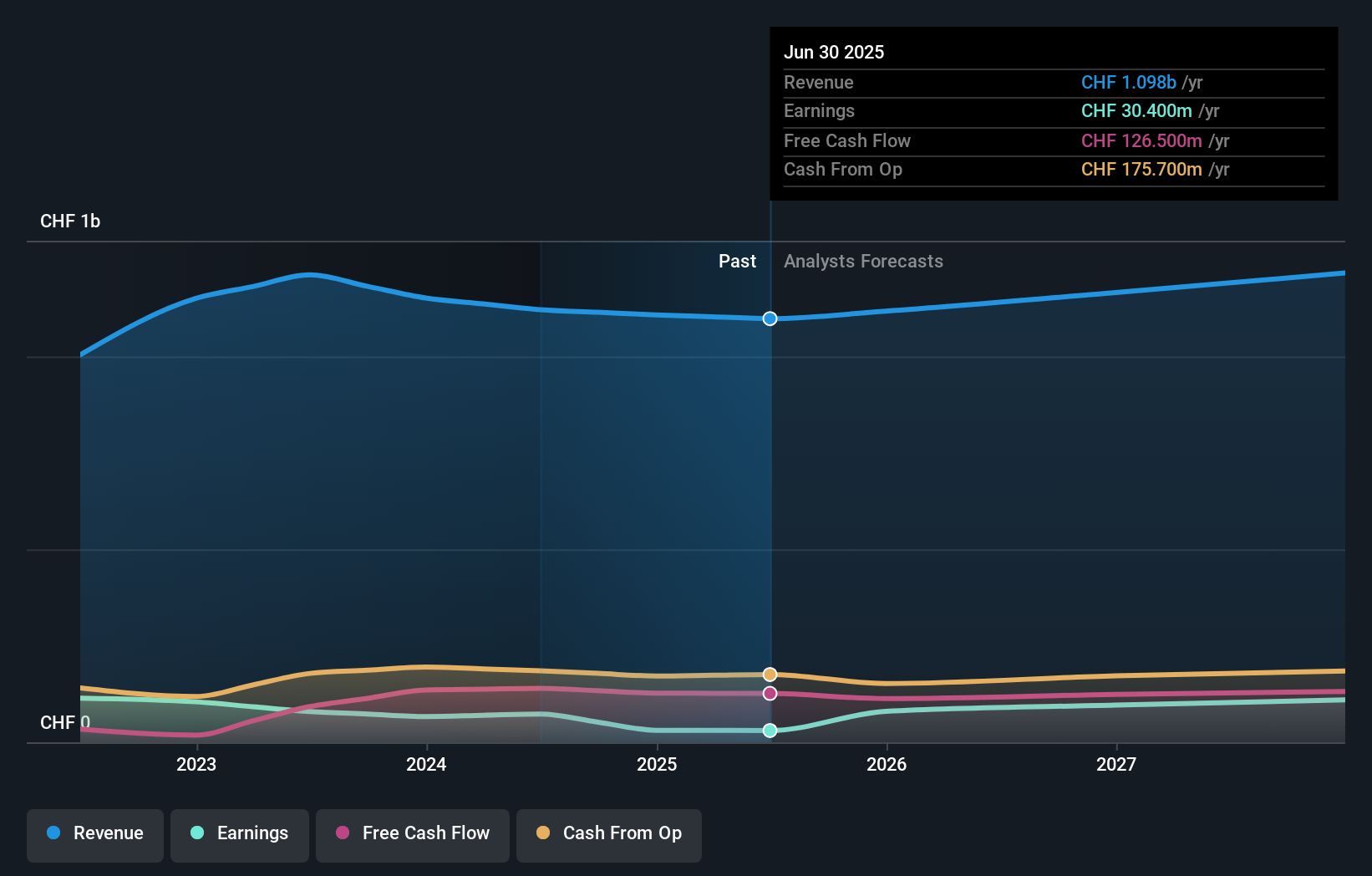The width and height of the screenshot is (1372, 876).
Task: Click the Free Cash Flow legend dot
Action: [x=342, y=833]
